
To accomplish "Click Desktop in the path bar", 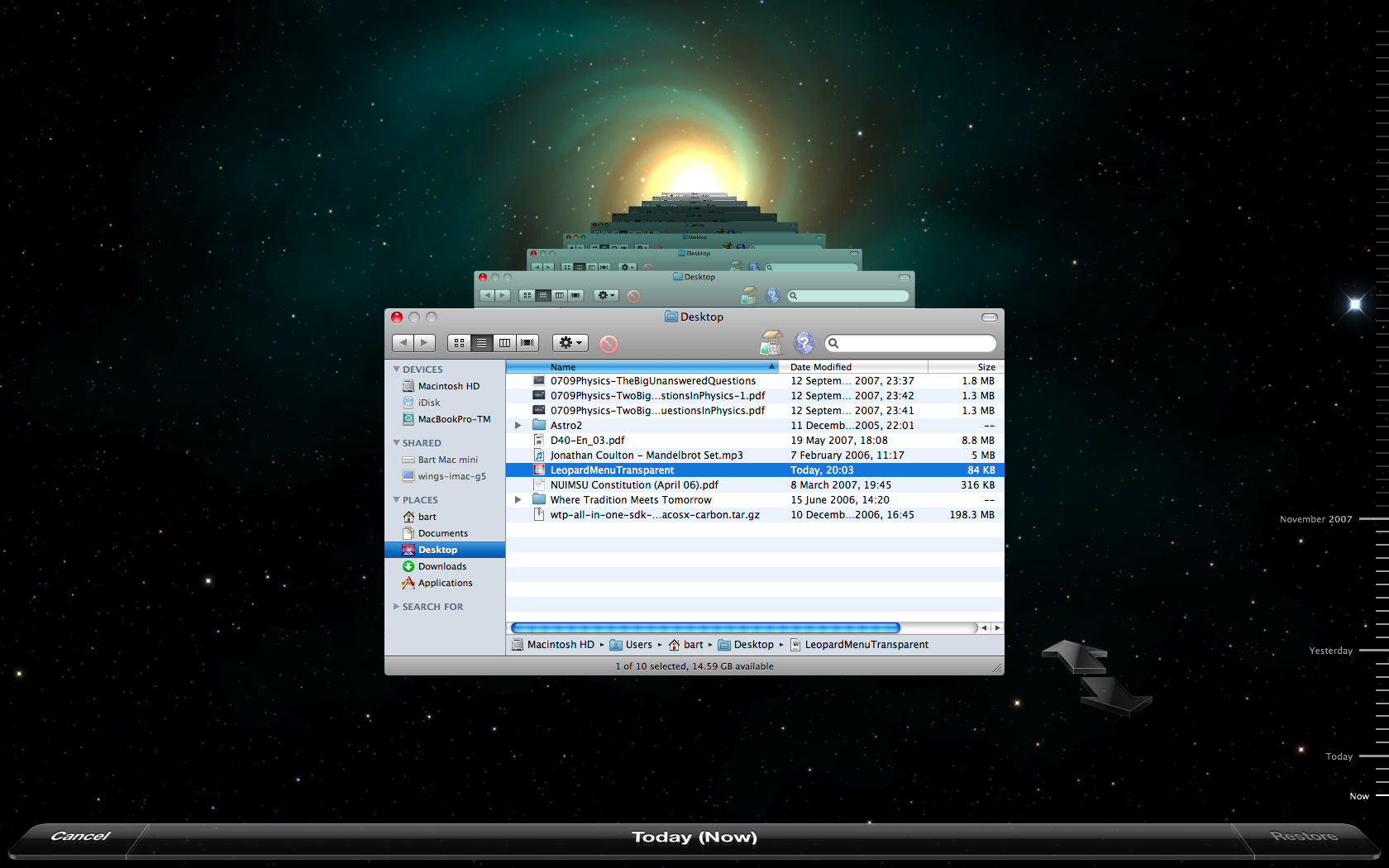I will coord(746,645).
